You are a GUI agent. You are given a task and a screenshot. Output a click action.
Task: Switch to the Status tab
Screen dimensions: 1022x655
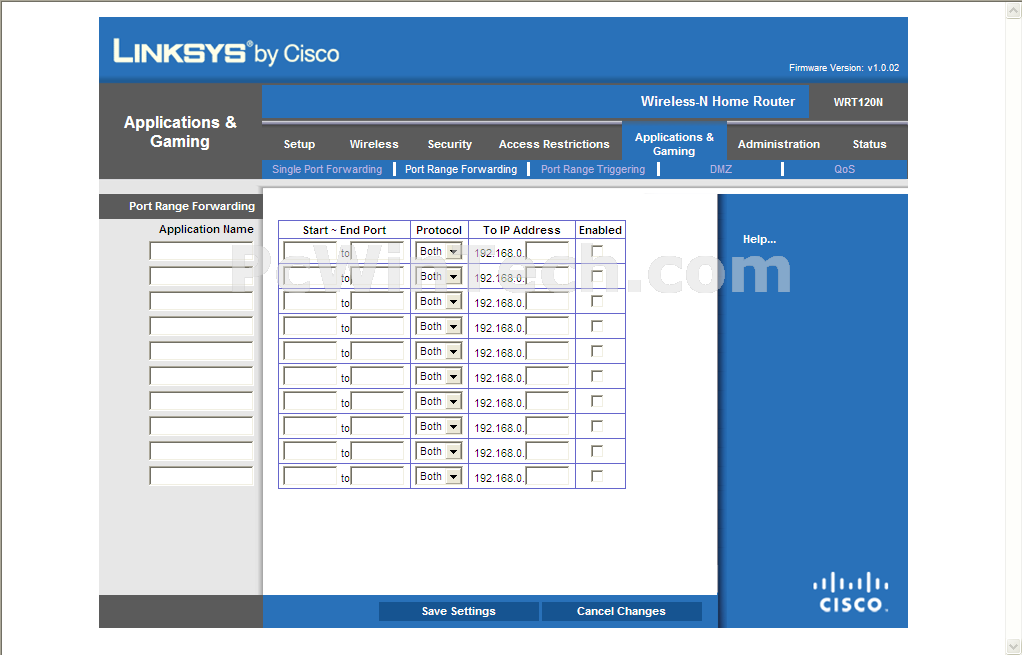869,144
